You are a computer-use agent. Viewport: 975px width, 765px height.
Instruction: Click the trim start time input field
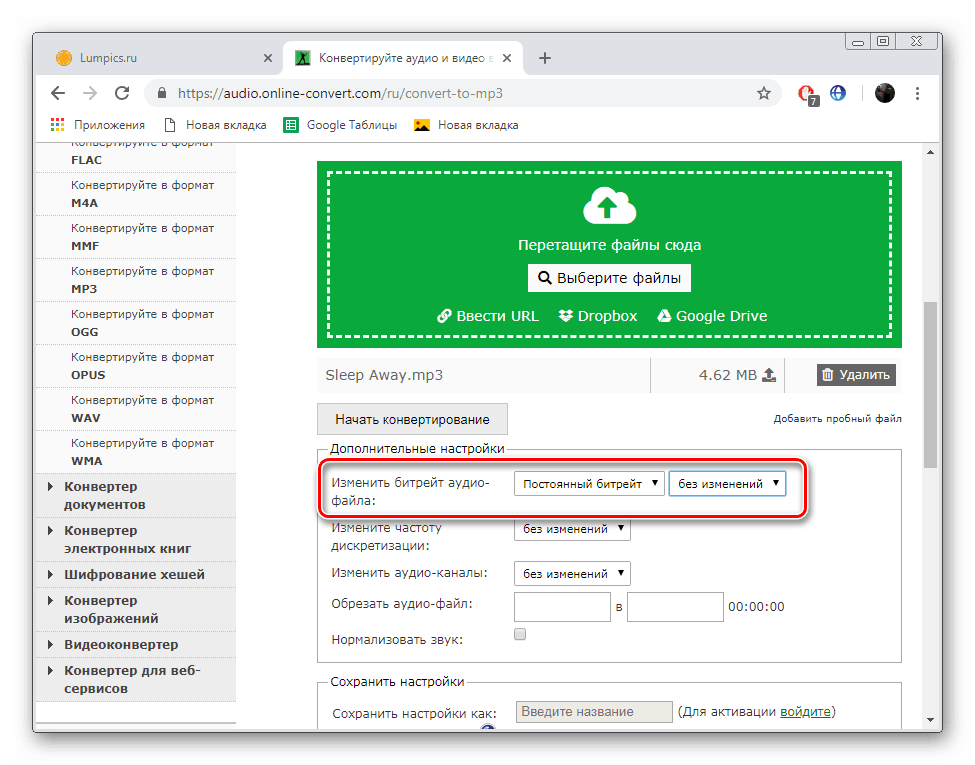tap(562, 607)
